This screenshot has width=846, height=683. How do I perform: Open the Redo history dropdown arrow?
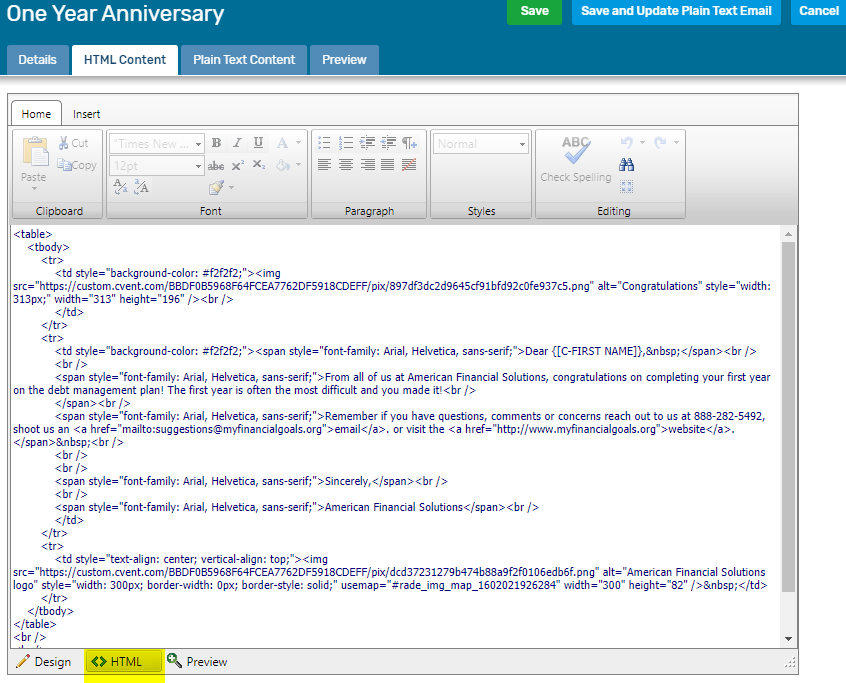pos(676,143)
